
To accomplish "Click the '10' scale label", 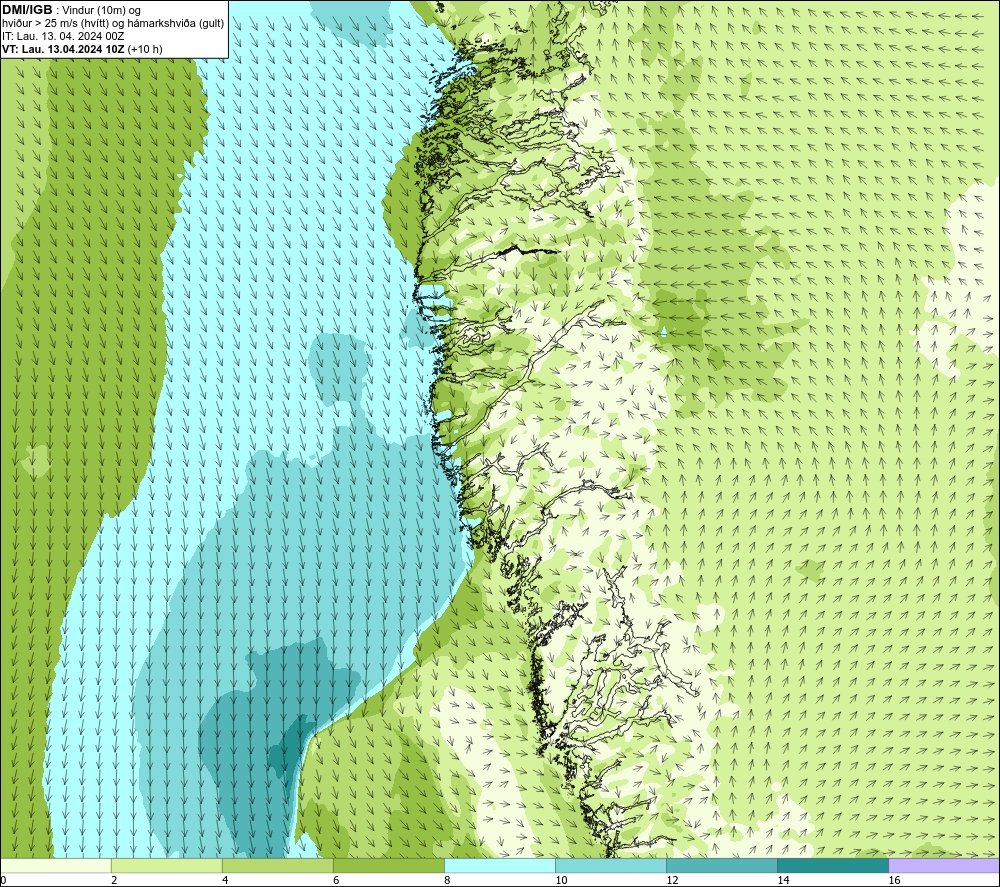I will [x=561, y=880].
